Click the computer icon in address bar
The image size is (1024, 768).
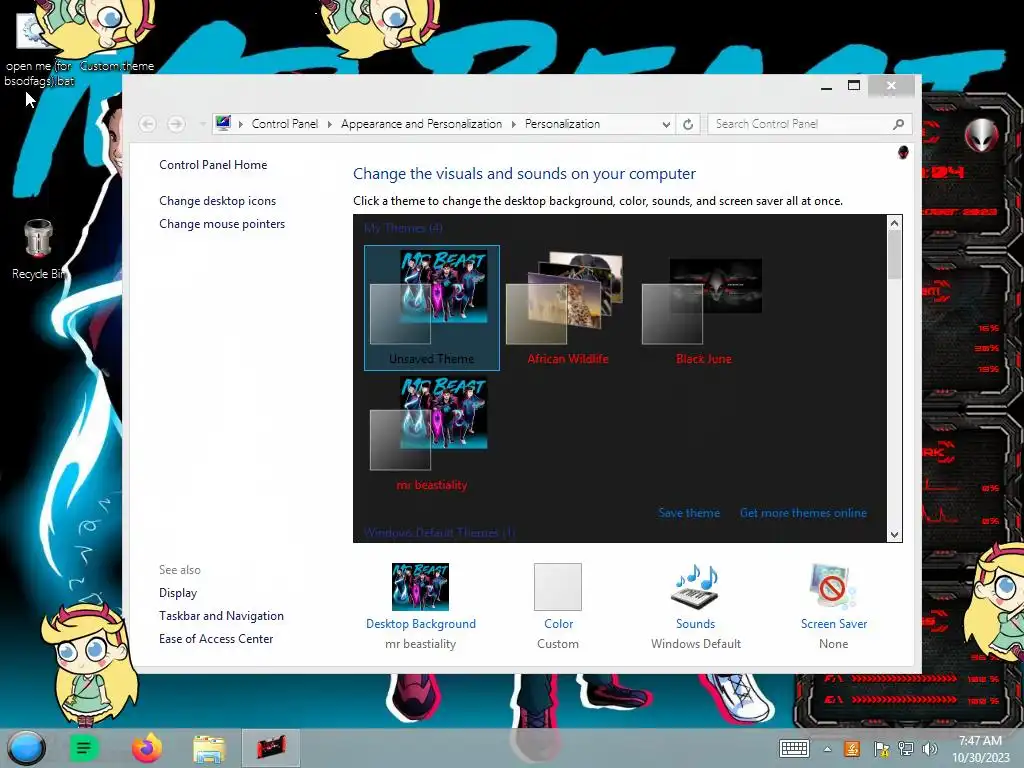(223, 123)
